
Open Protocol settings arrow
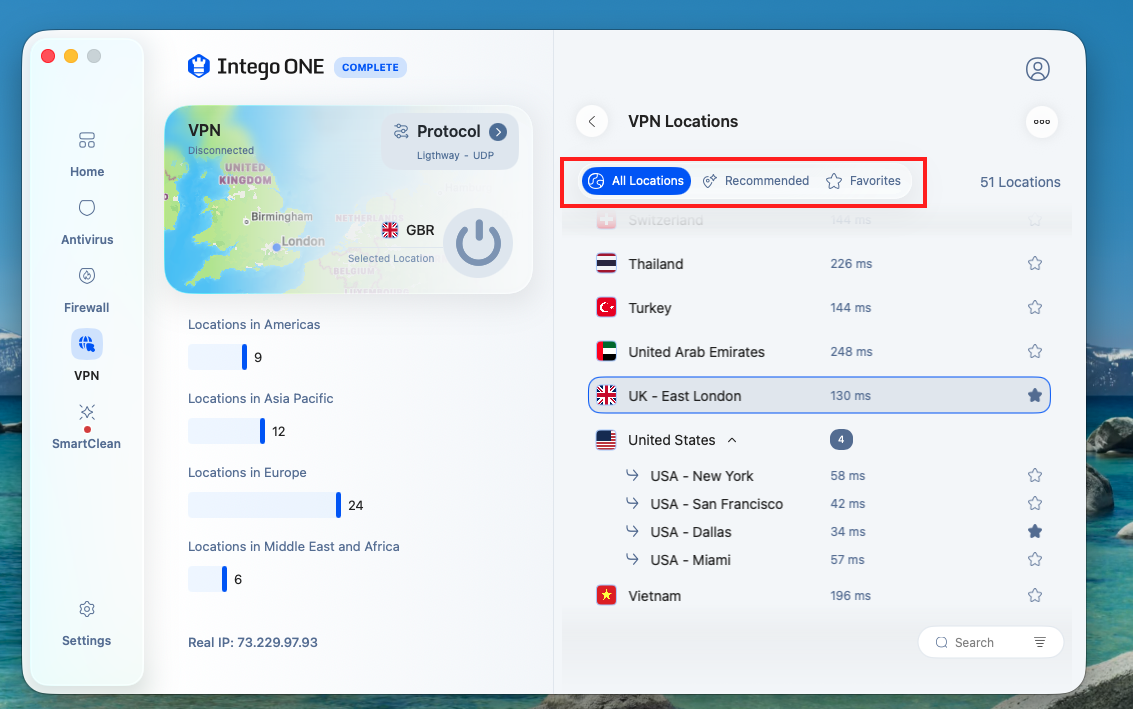coord(498,132)
